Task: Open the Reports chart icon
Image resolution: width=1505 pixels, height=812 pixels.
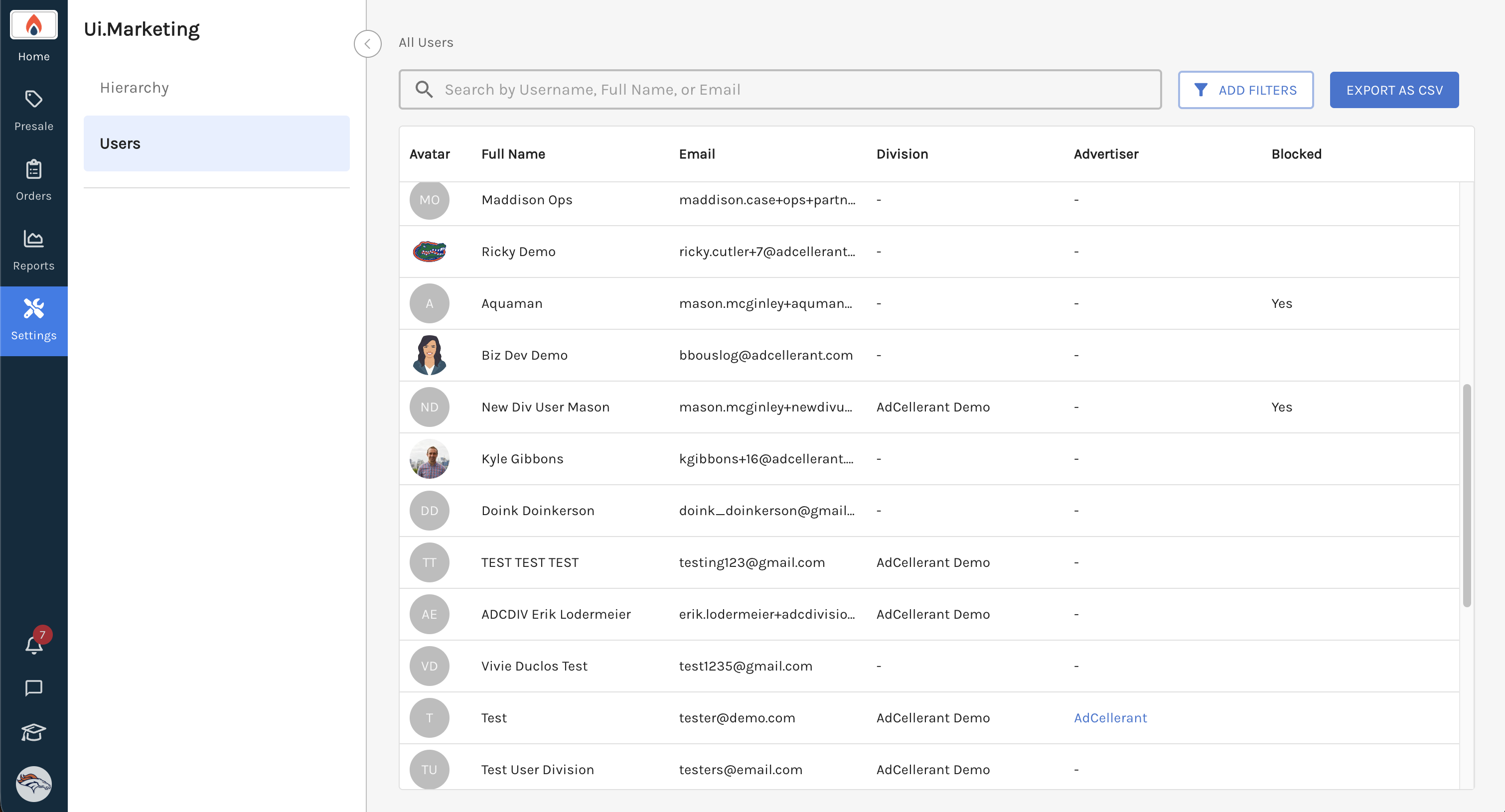Action: (33, 239)
